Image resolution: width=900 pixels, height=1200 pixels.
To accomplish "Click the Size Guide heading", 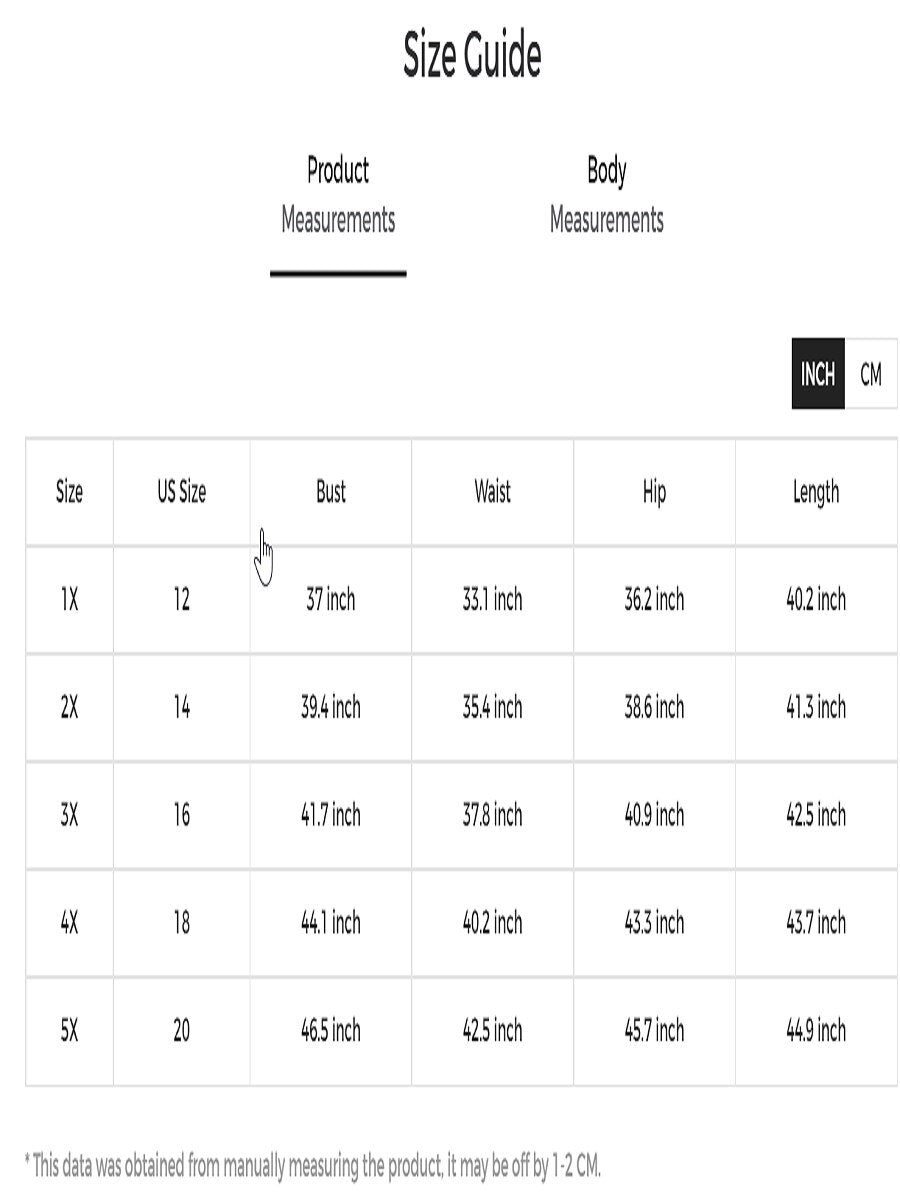I will [472, 56].
